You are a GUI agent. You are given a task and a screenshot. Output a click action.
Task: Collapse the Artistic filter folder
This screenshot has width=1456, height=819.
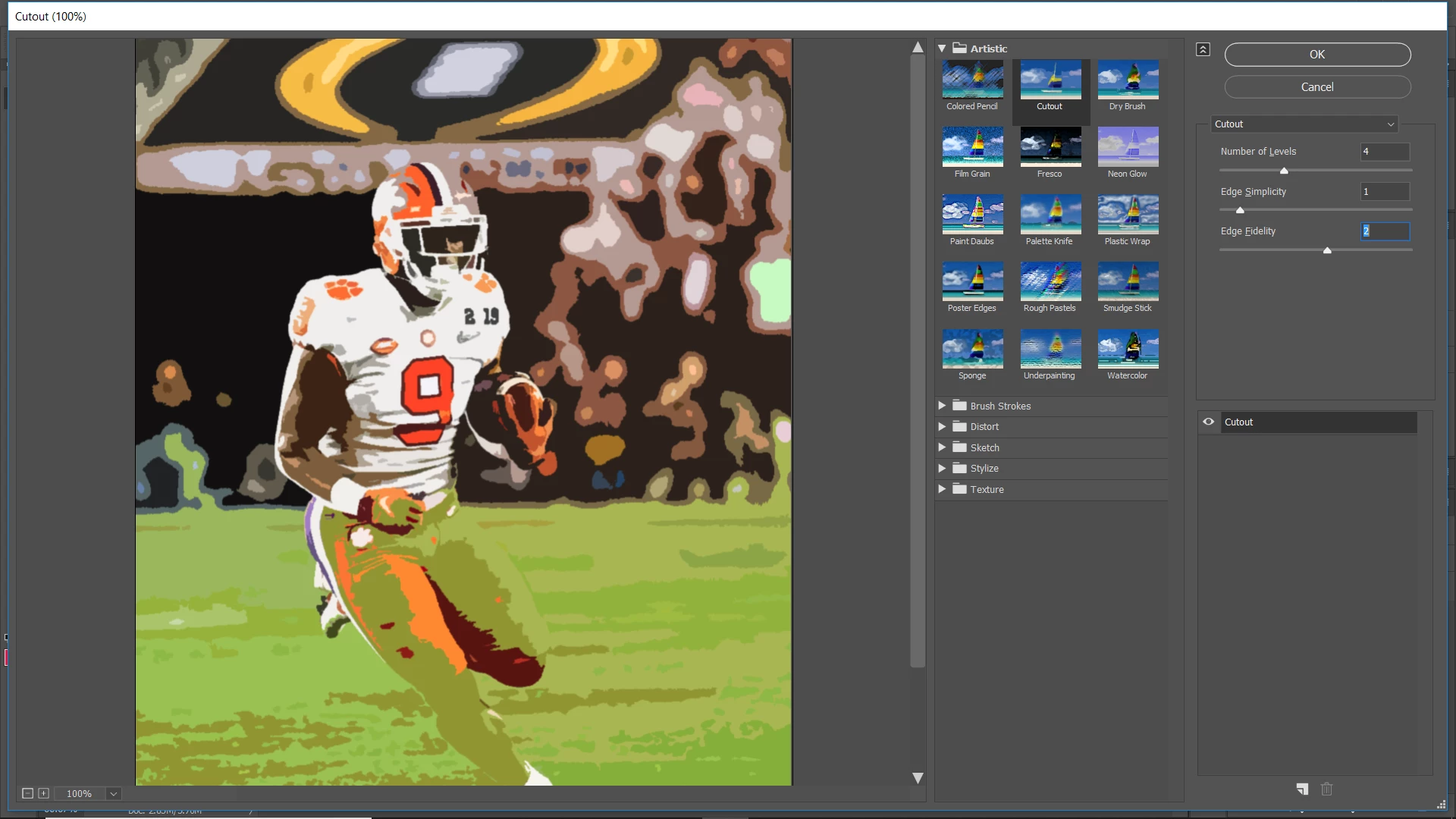click(942, 49)
